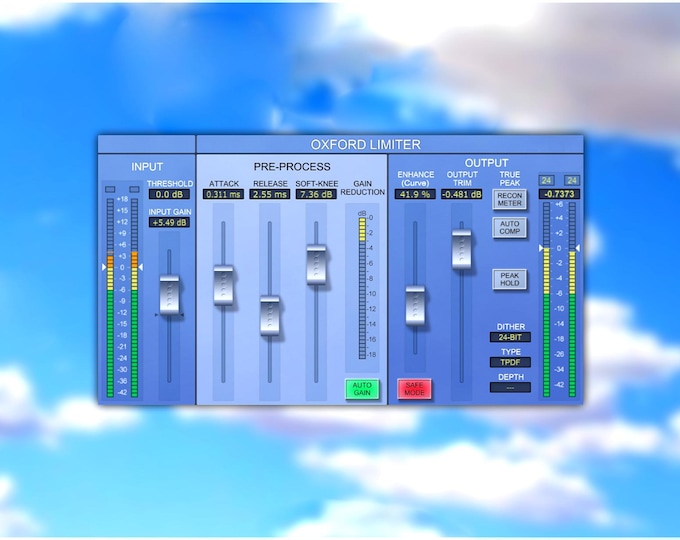Select the Release 2.55 ms value field
This screenshot has width=680, height=540.
pos(270,194)
